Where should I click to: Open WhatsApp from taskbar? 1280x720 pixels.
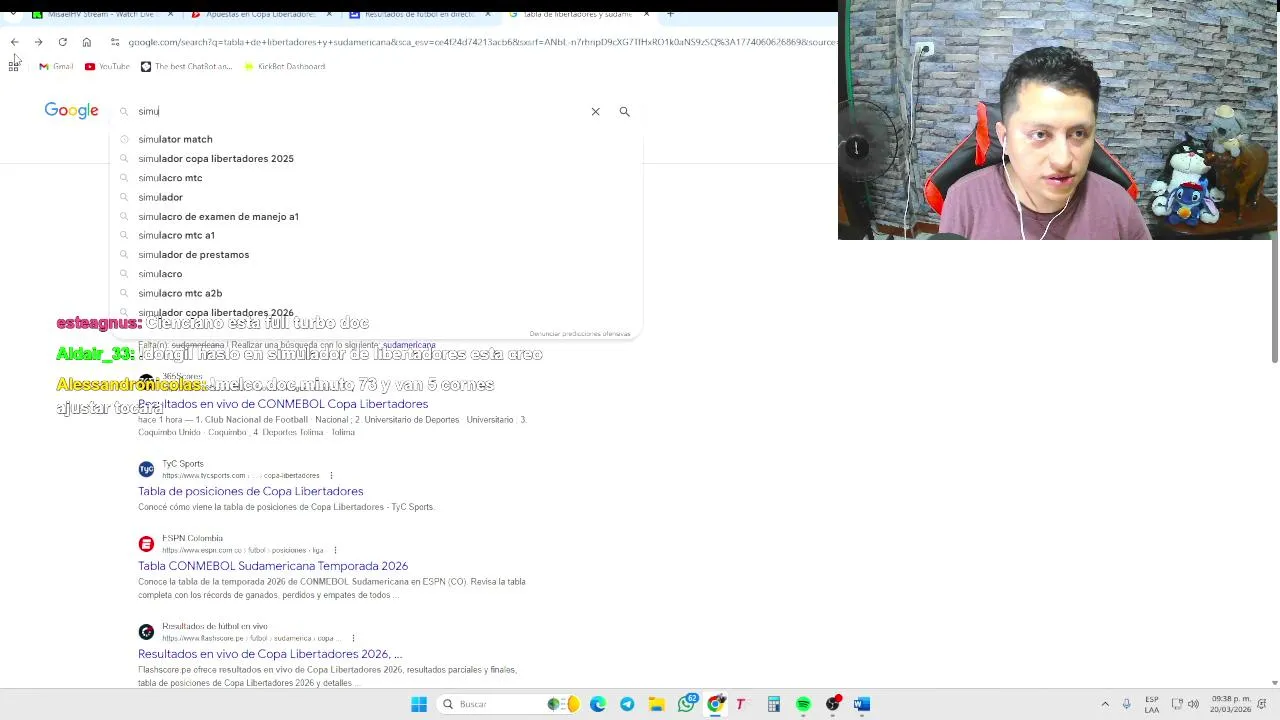tap(686, 704)
